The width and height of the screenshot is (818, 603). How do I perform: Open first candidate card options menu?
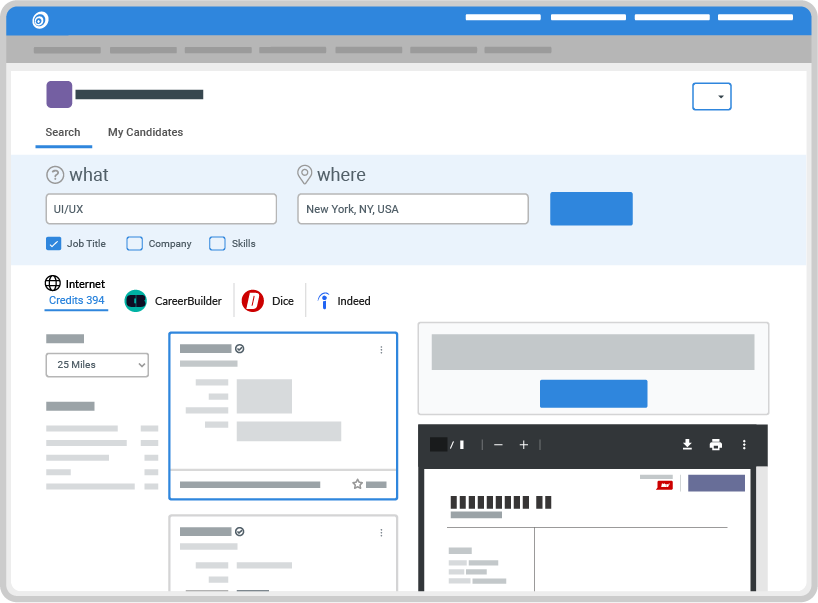pyautogui.click(x=381, y=350)
